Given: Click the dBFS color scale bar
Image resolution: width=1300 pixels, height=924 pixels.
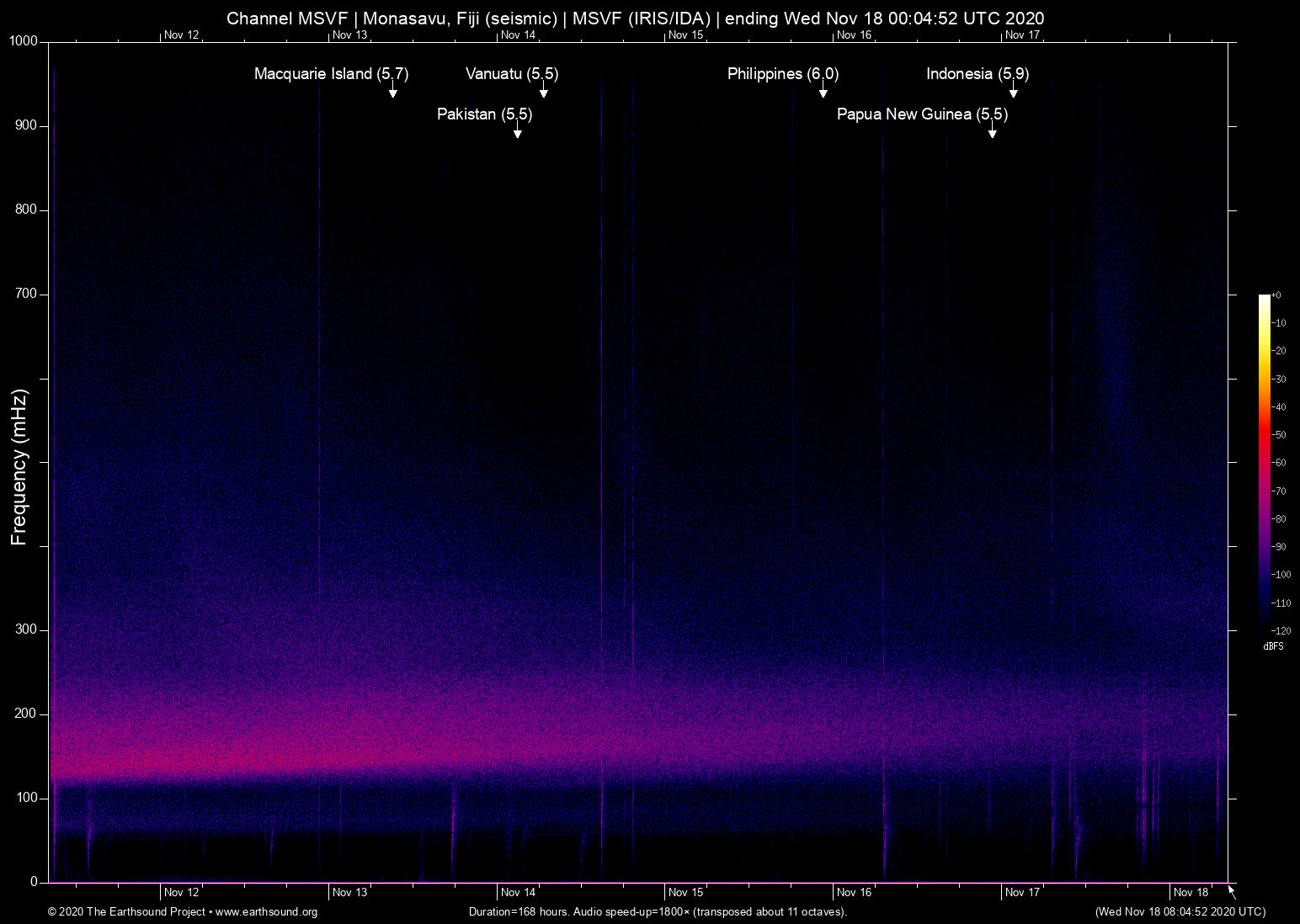Looking at the screenshot, I should click(1265, 462).
